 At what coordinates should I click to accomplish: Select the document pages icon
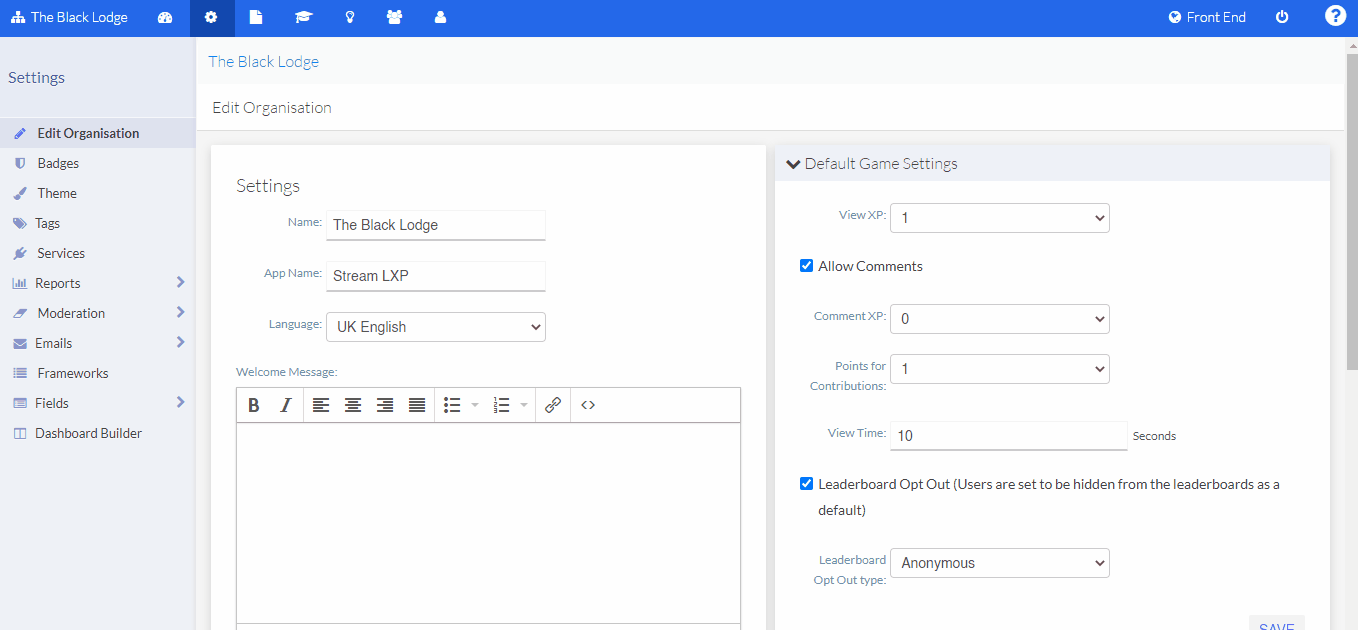[x=256, y=17]
